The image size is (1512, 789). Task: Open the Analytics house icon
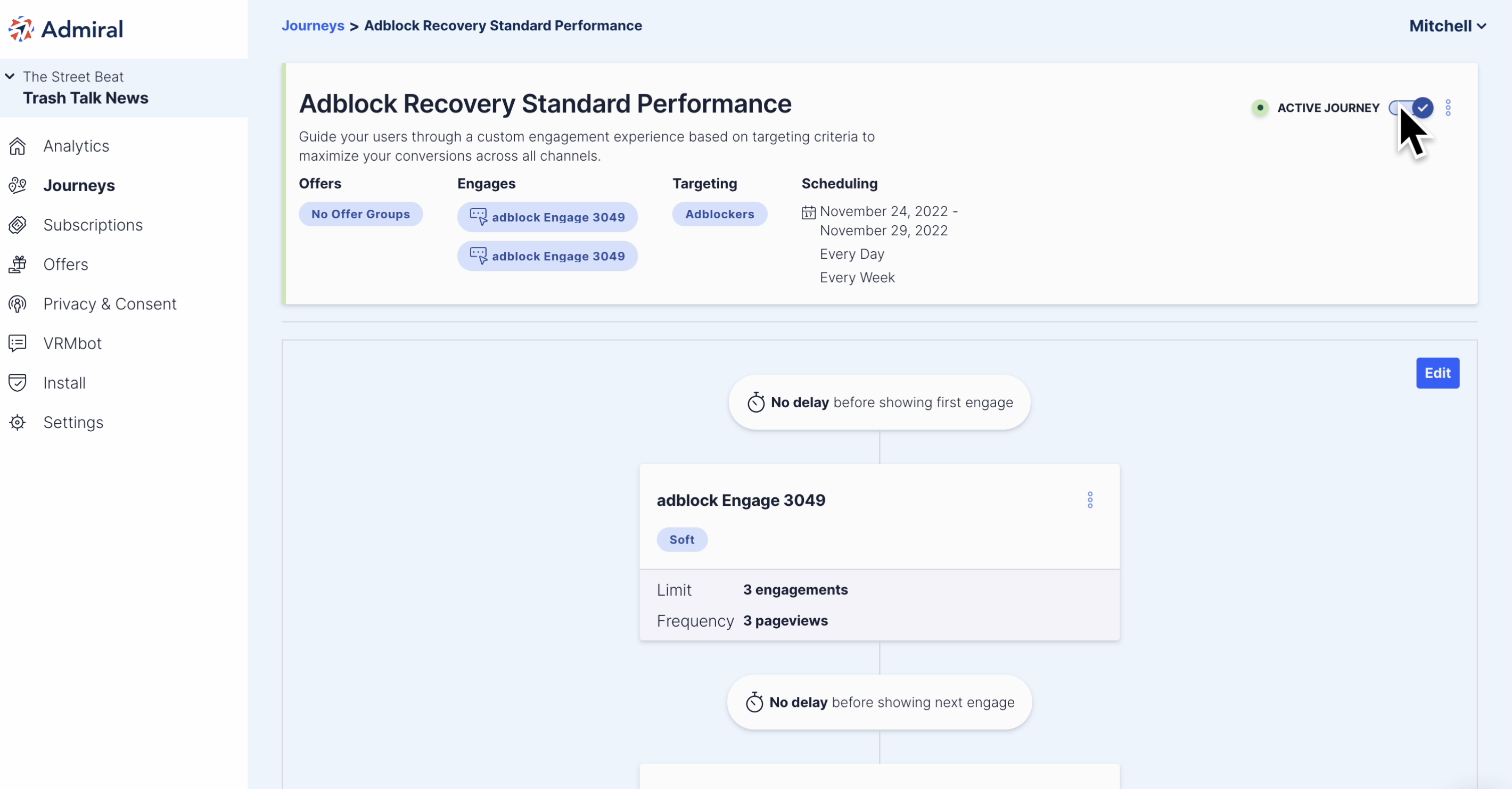(x=18, y=145)
